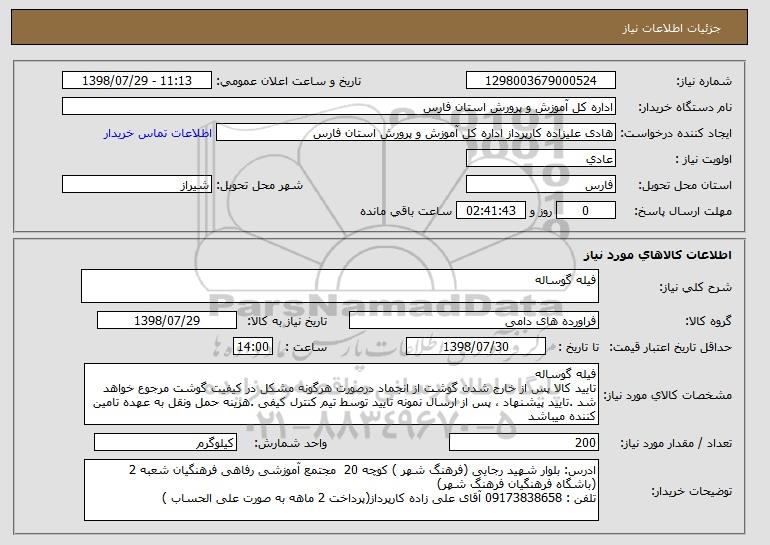Click the section heading اطلاعات کالاهای مورد نیاز
770x545 pixels.
pyautogui.click(x=658, y=255)
